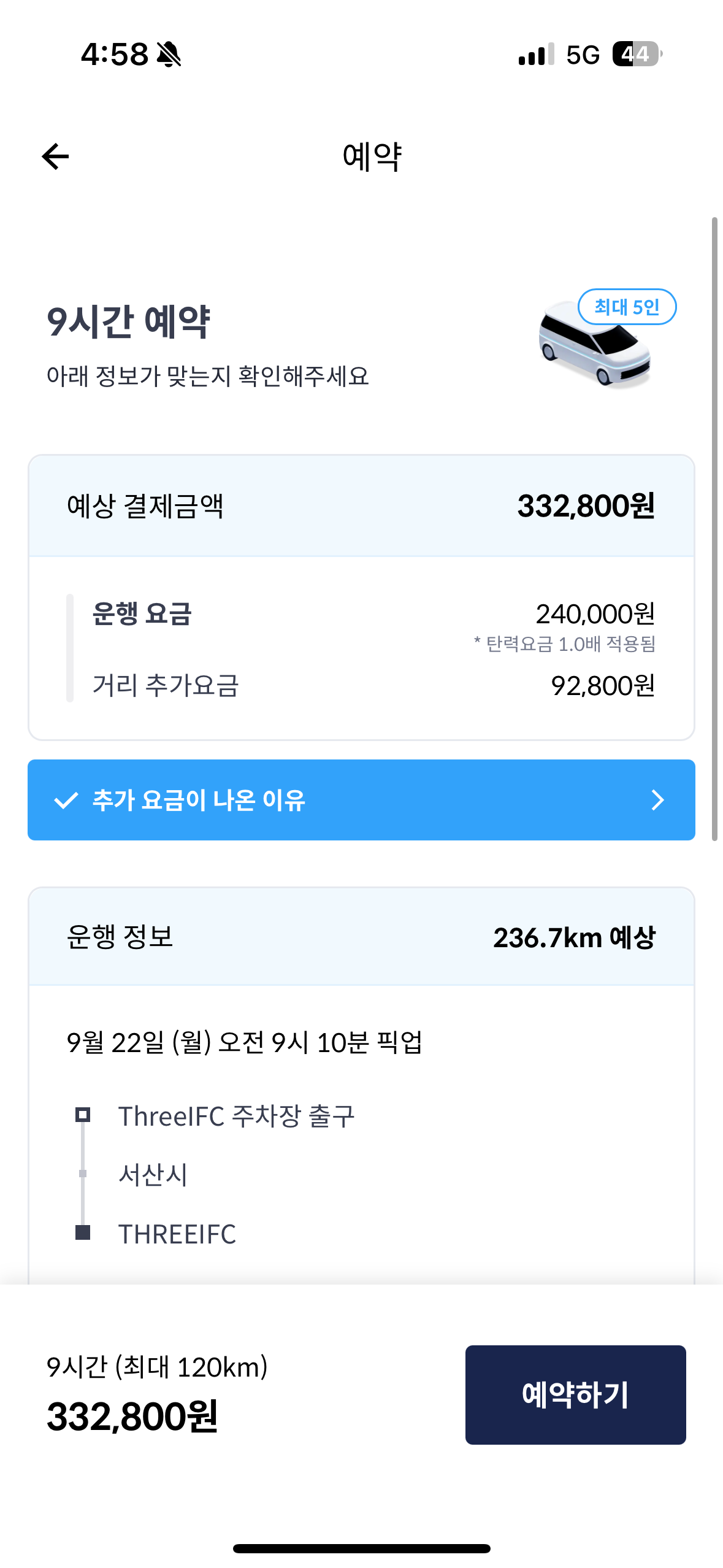Screen dimensions: 723x1568
Task: Click the page scrollbar on the right
Action: pyautogui.click(x=714, y=528)
